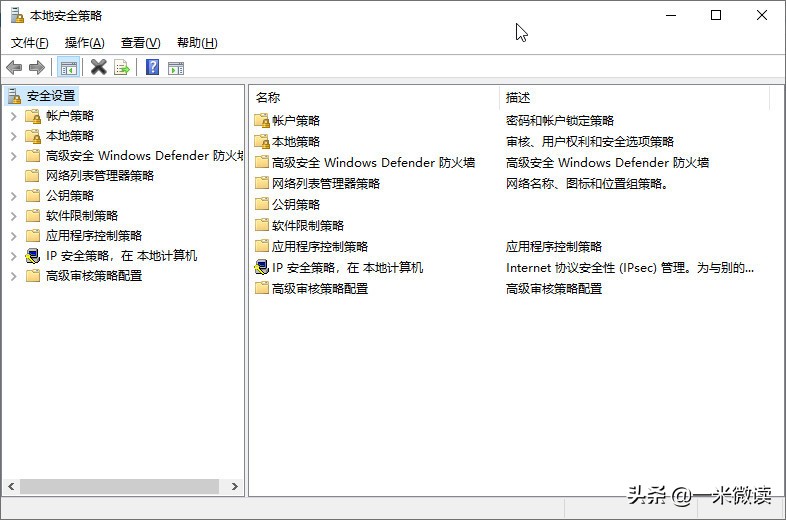Click the 软件限制策略 folder icon in list pane
The image size is (786, 520).
pyautogui.click(x=262, y=225)
